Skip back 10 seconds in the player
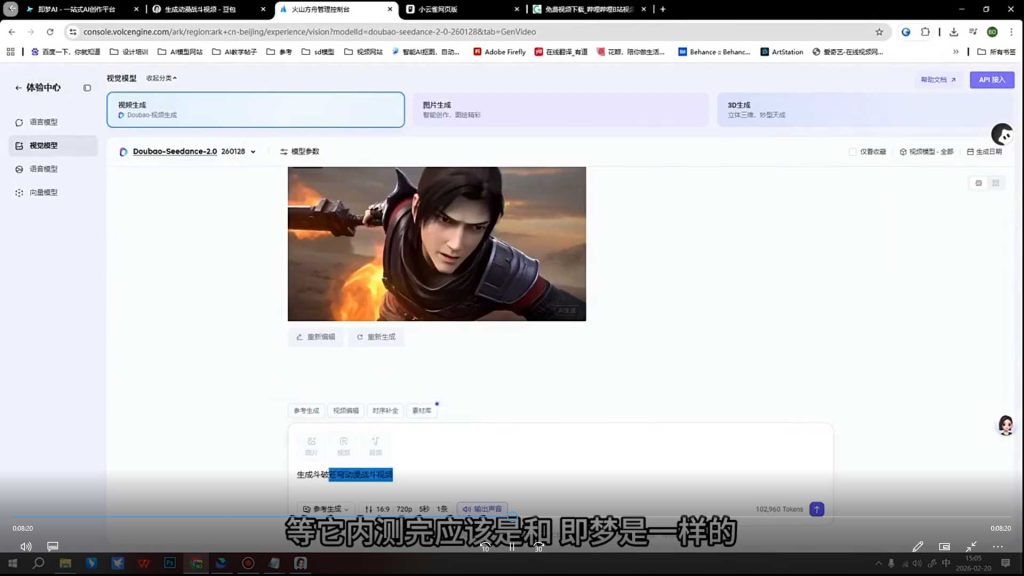1024x576 pixels. point(485,547)
